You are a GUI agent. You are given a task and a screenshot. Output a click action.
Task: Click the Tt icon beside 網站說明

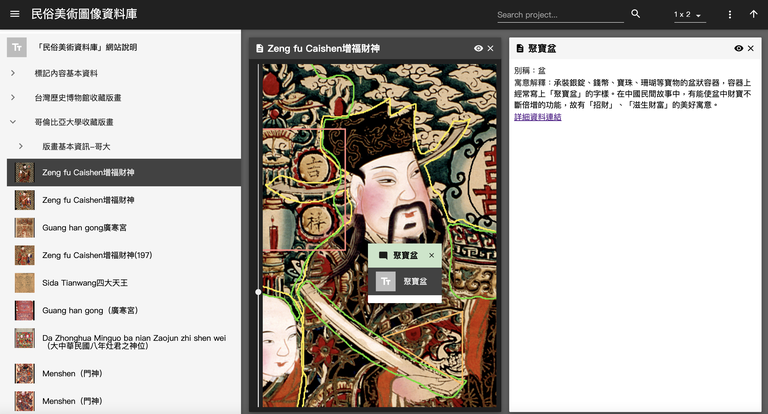coord(17,48)
